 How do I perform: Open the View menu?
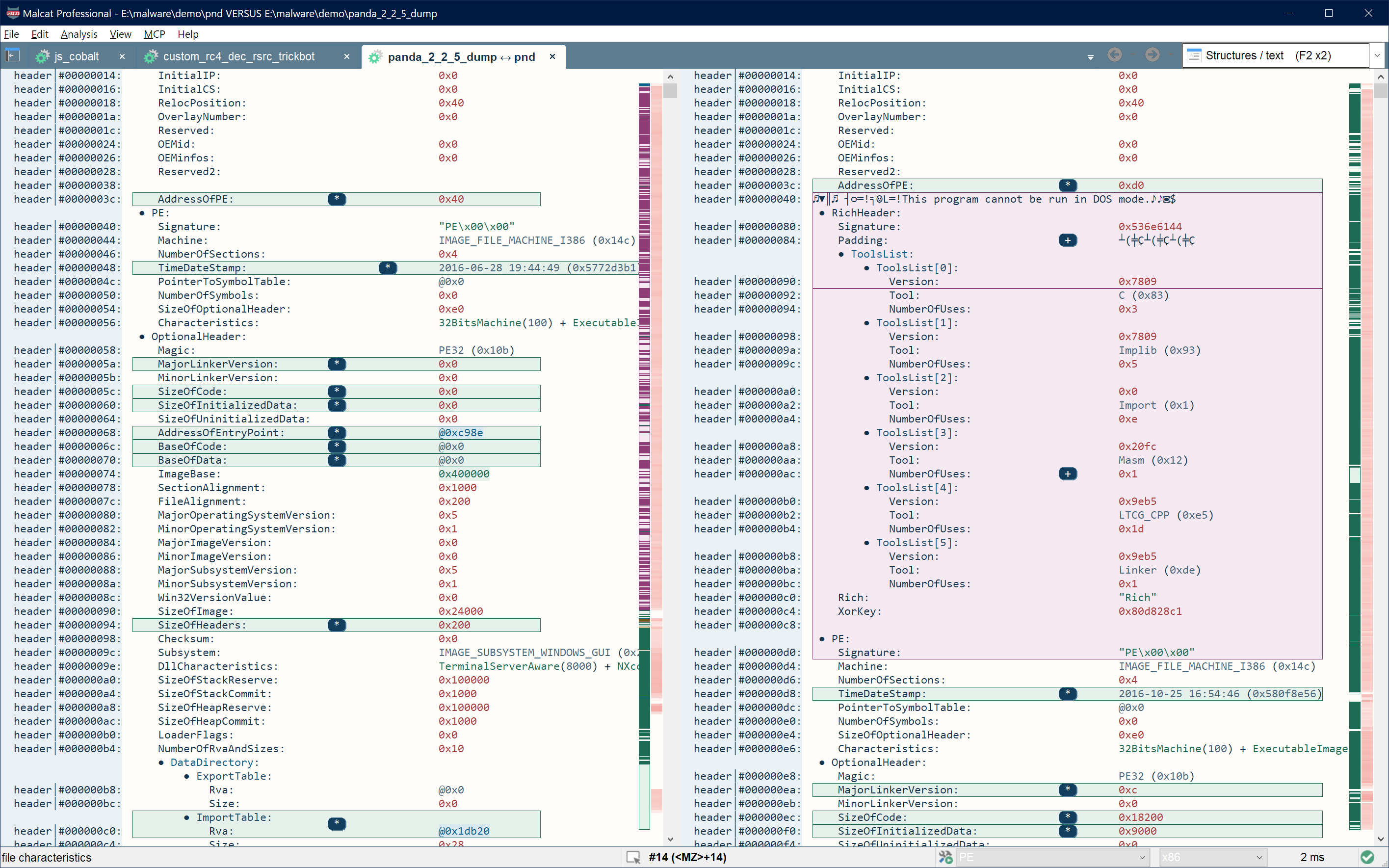coord(121,34)
